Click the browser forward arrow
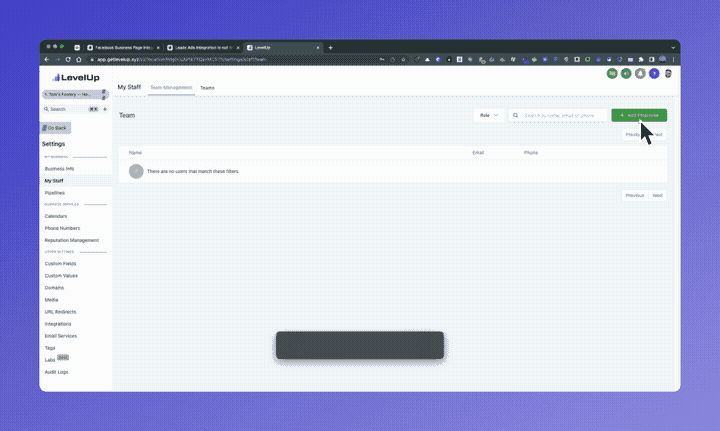 tap(57, 60)
